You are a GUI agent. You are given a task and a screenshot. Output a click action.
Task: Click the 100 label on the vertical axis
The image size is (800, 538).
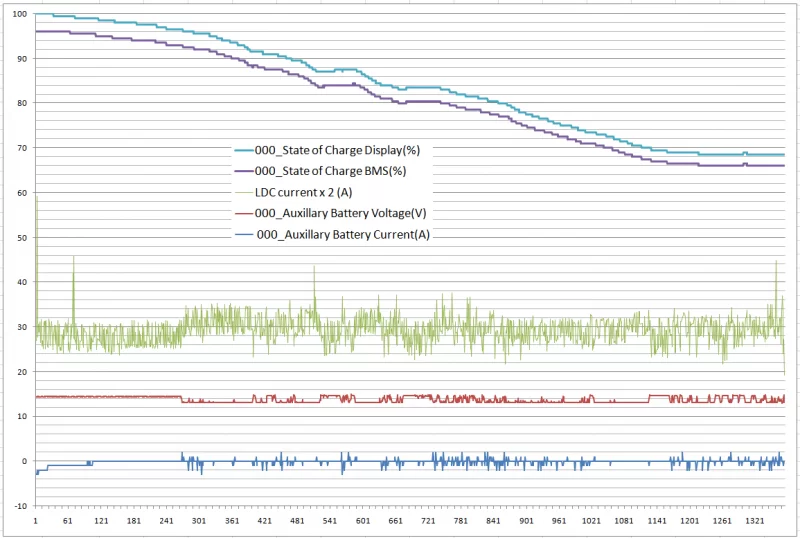pos(20,14)
